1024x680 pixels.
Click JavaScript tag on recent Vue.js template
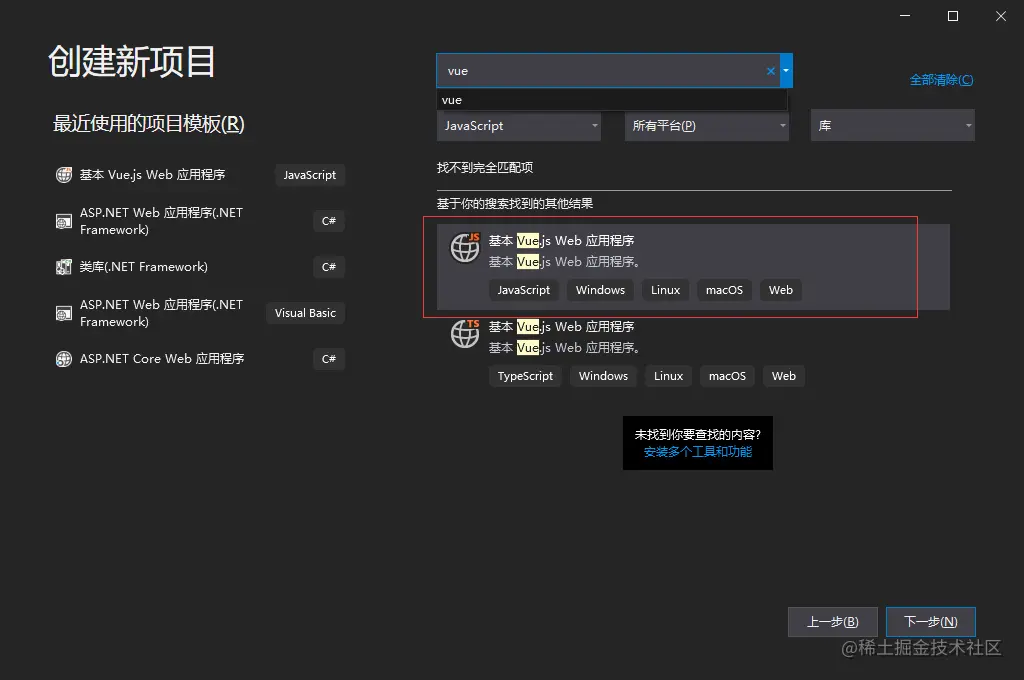coord(310,175)
